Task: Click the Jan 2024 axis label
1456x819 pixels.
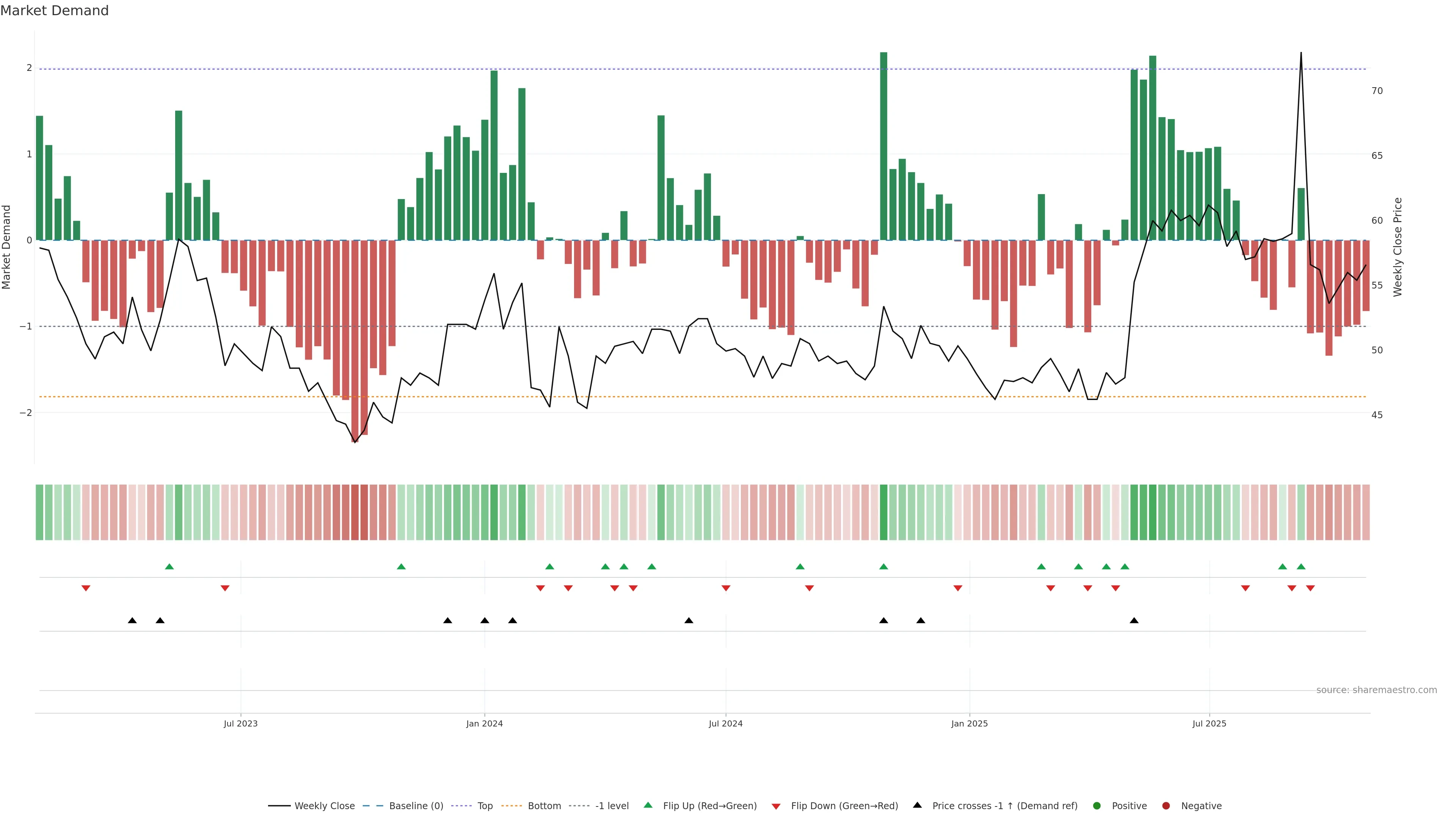Action: coord(485,723)
